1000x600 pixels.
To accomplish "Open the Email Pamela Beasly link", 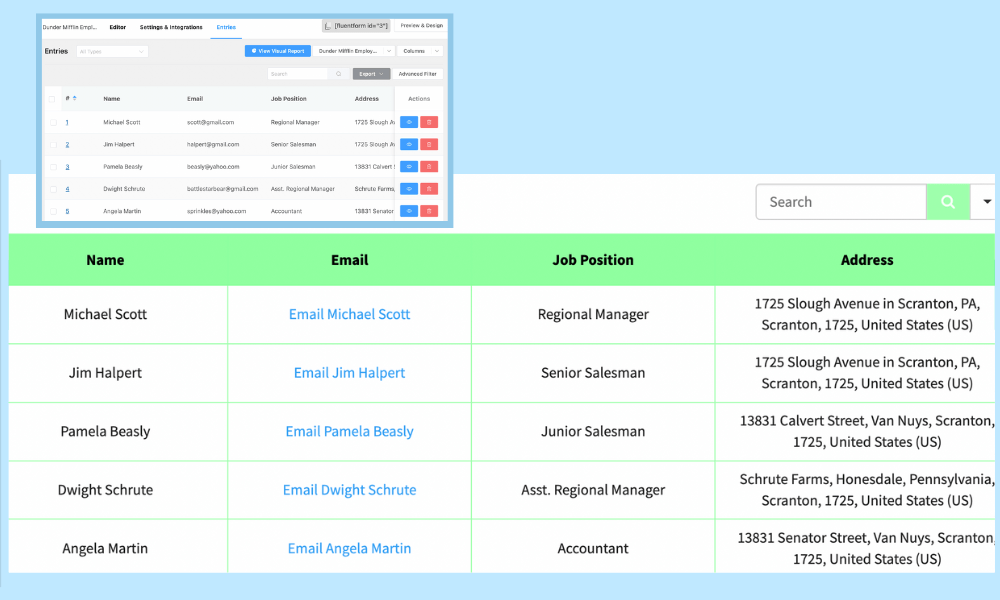I will pyautogui.click(x=349, y=432).
